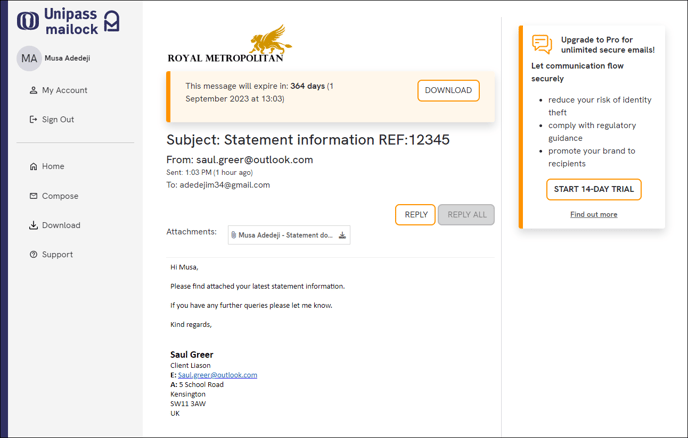Click the My Account person icon
The image size is (688, 438).
click(x=33, y=90)
